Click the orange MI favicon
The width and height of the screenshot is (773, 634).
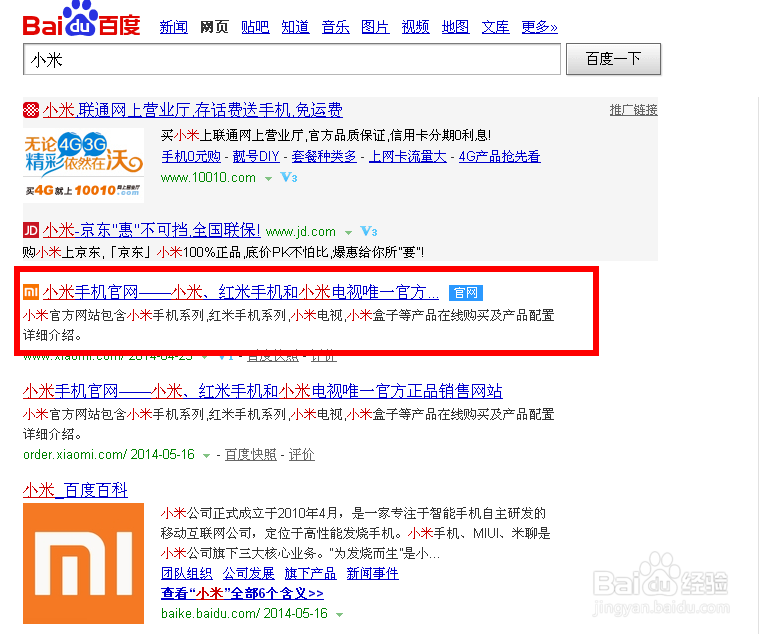[x=31, y=292]
